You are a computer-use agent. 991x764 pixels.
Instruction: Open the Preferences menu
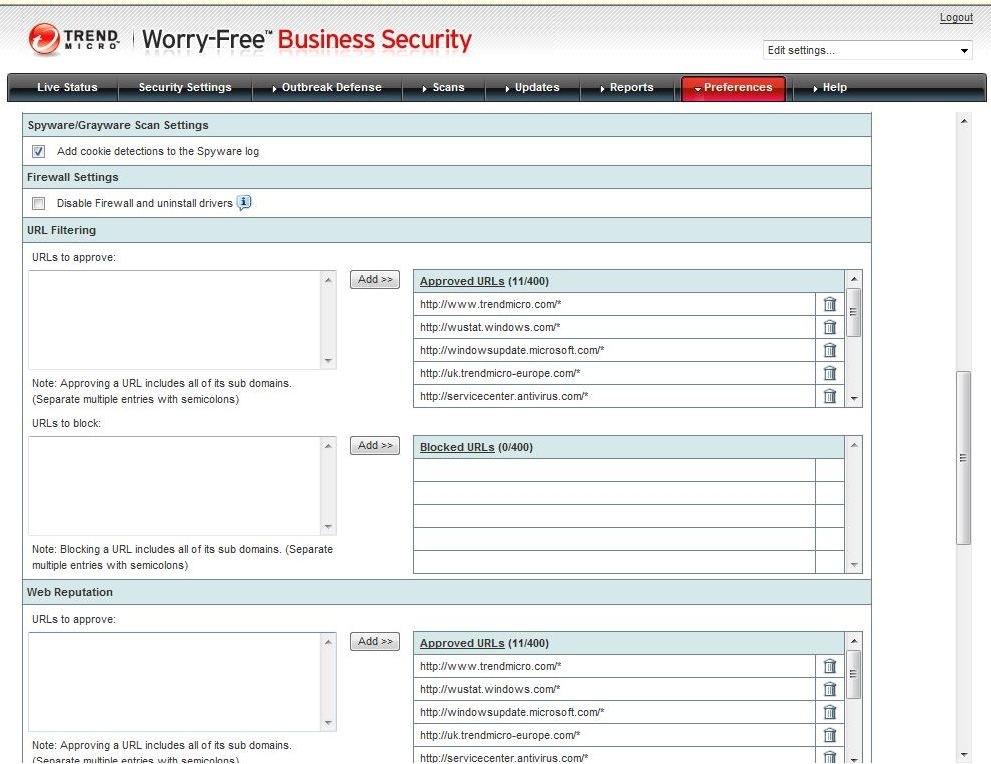[x=733, y=87]
